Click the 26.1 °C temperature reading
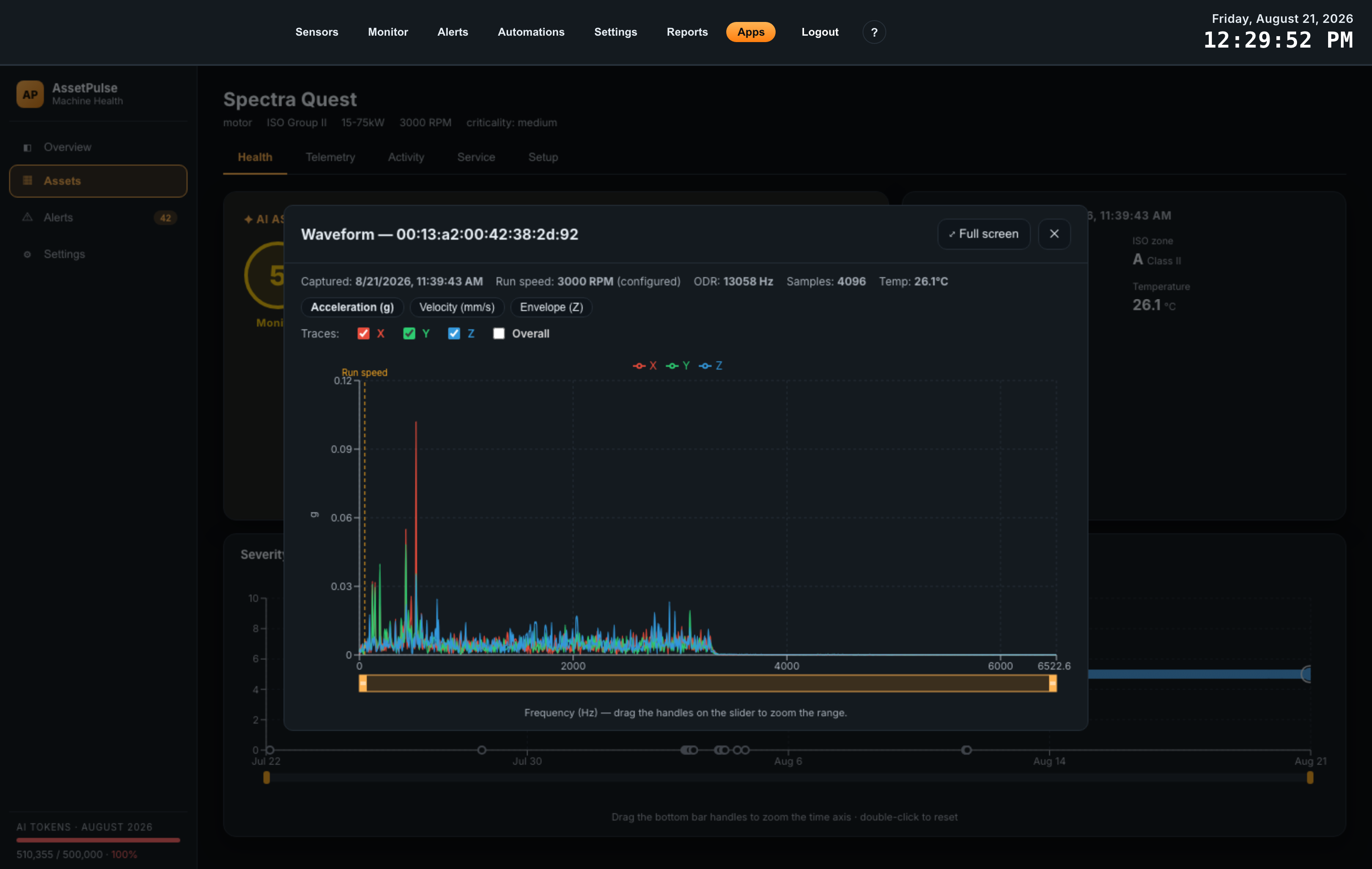1372x869 pixels. [1154, 305]
